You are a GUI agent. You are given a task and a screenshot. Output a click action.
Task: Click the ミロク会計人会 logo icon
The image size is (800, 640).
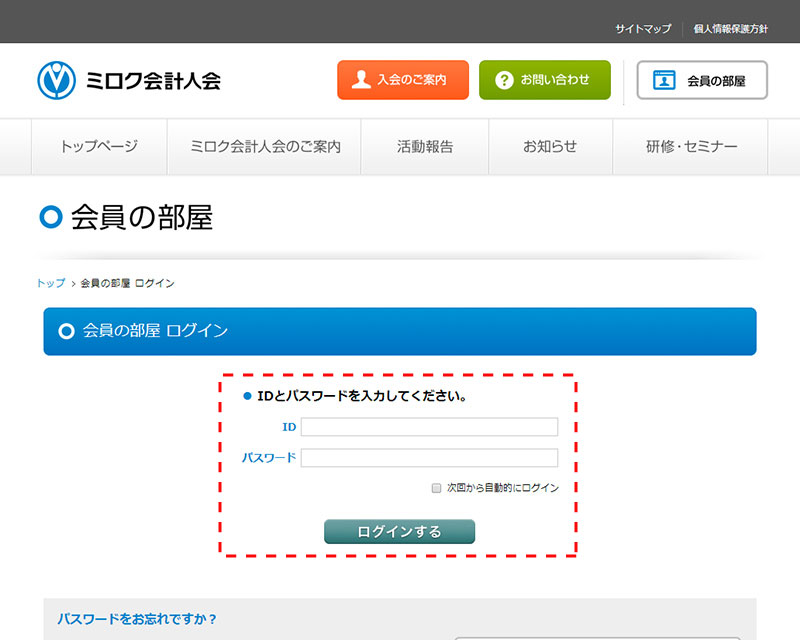[x=57, y=80]
